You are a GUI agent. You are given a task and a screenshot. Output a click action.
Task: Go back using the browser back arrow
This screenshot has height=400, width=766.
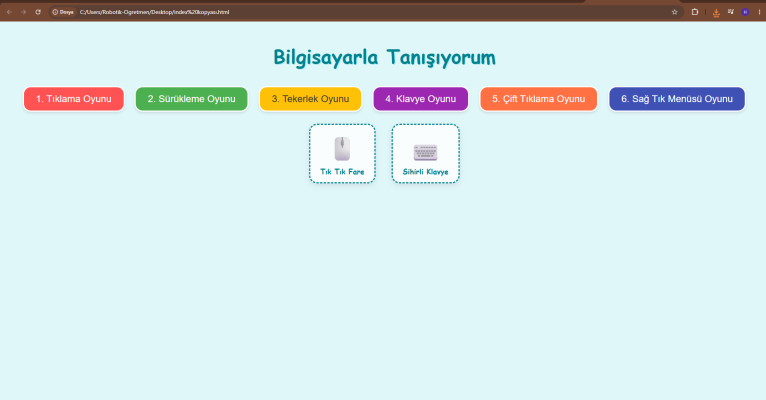(9, 12)
